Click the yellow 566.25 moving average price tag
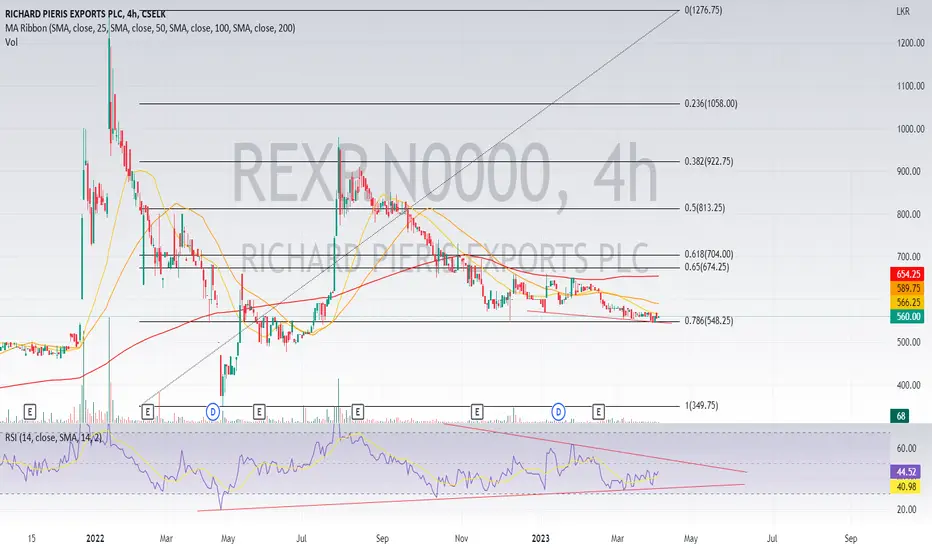932x550 pixels. click(x=907, y=303)
